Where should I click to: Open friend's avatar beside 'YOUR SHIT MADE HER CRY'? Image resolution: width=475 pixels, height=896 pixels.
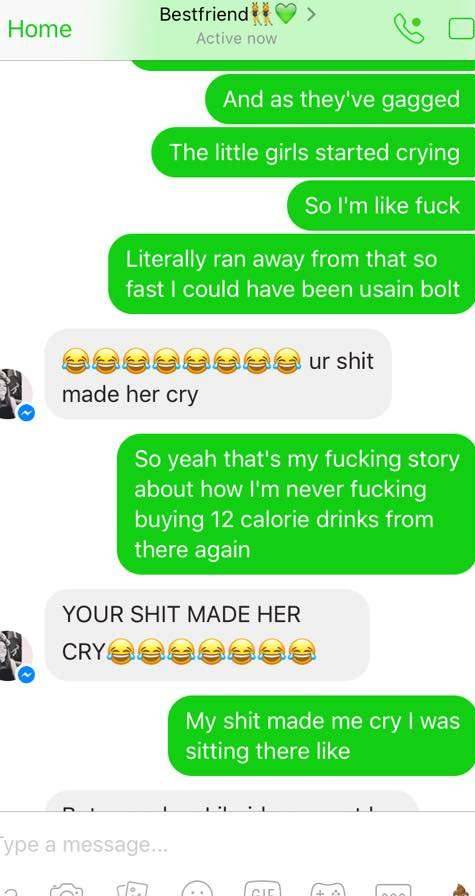(x=15, y=656)
